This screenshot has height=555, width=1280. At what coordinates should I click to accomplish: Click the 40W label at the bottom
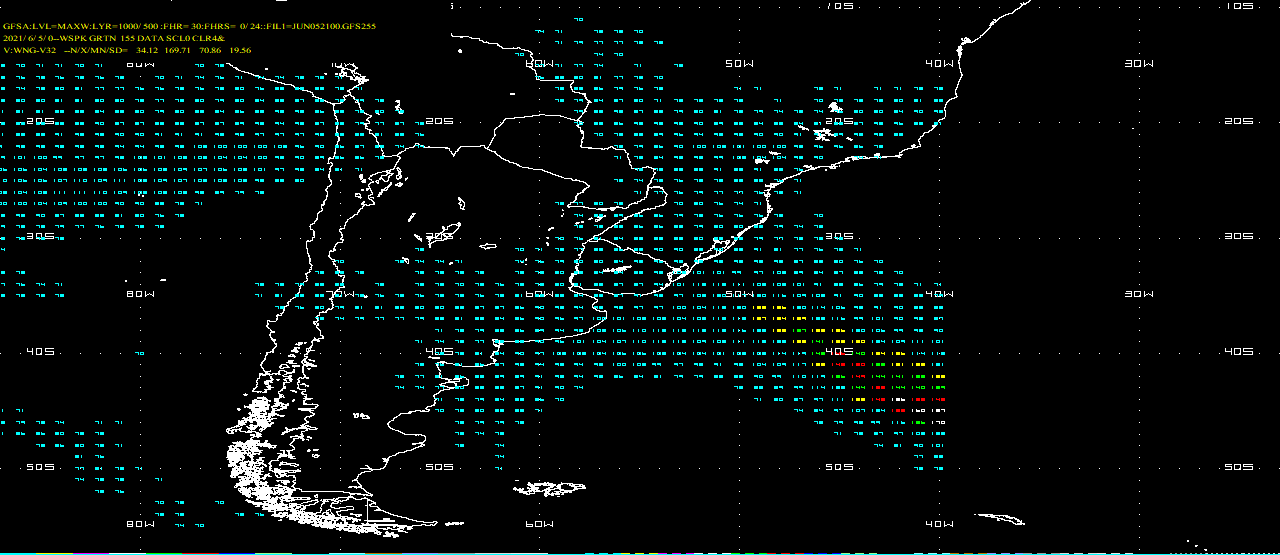(939, 524)
